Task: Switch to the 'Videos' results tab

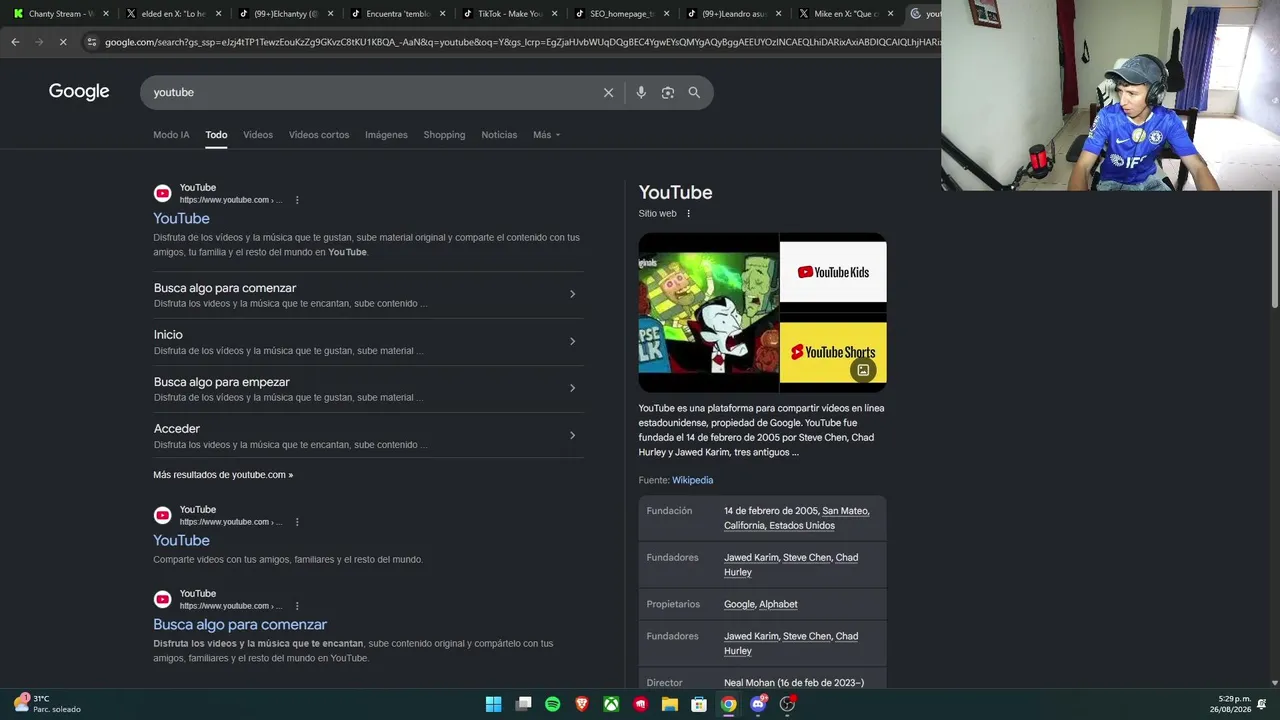Action: [258, 135]
